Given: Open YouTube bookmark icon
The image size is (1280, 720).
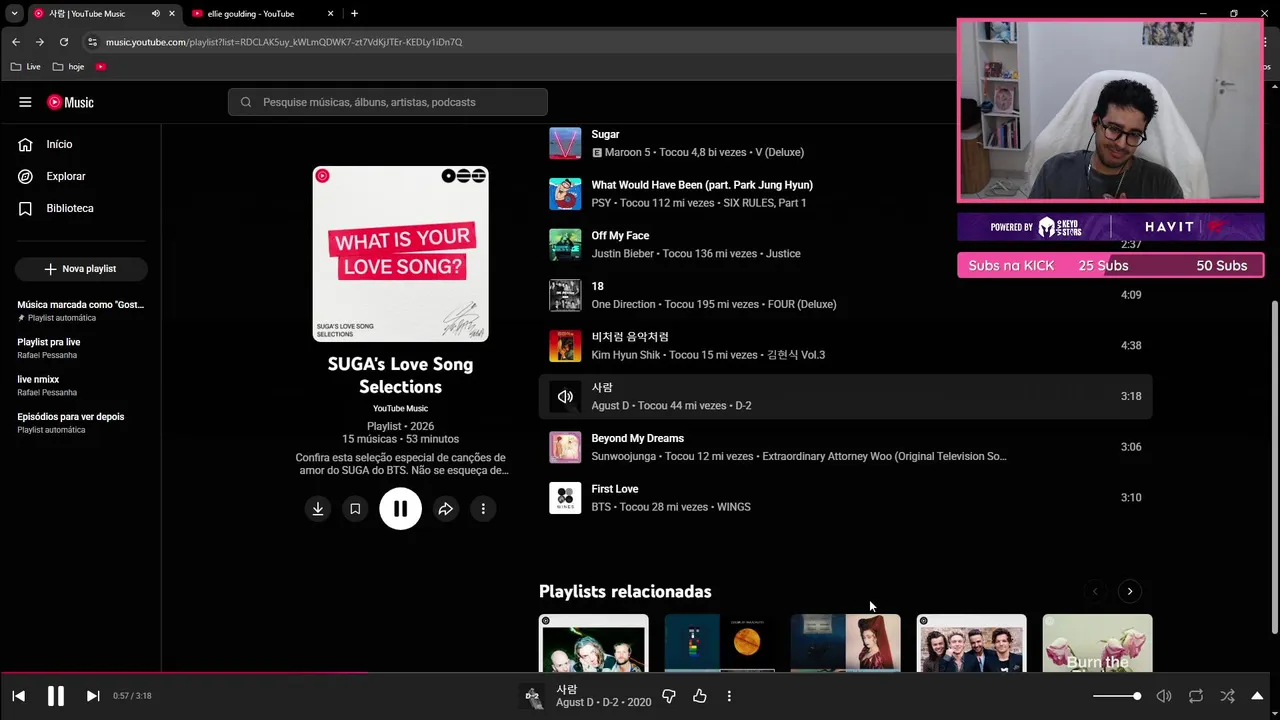Looking at the screenshot, I should [101, 66].
